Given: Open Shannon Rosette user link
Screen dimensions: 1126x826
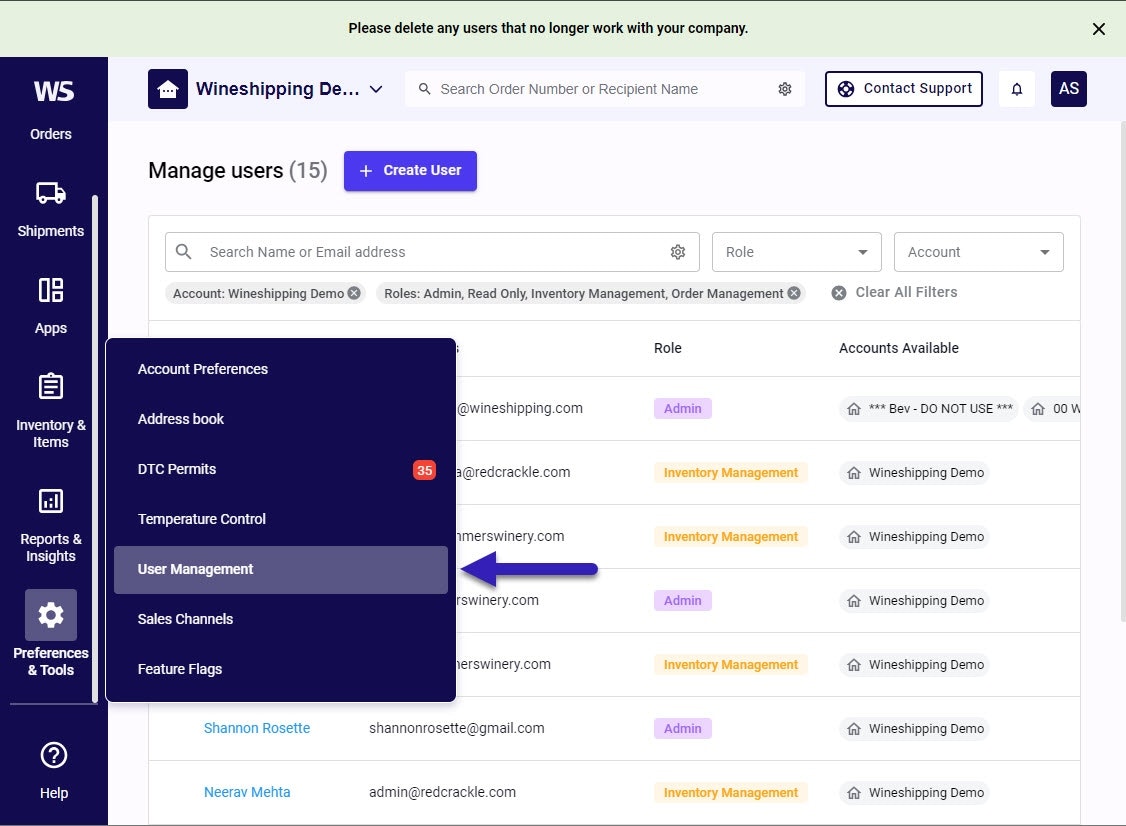Looking at the screenshot, I should coord(257,728).
